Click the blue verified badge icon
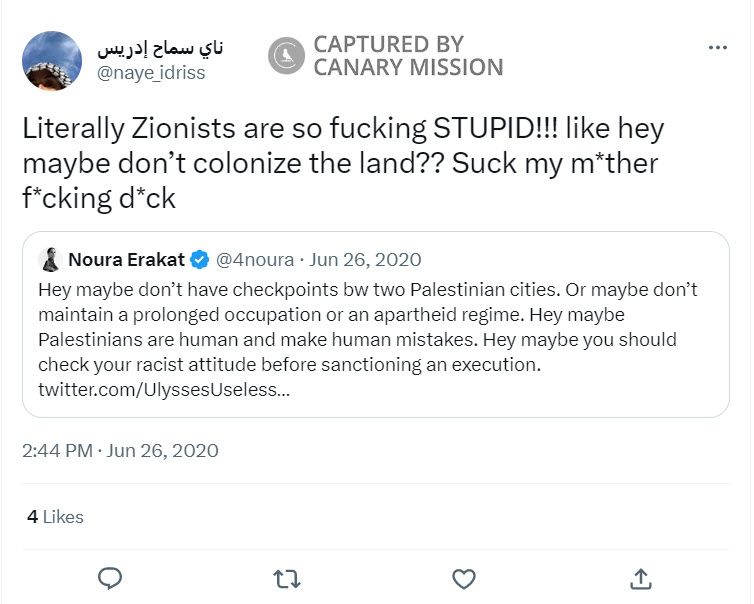This screenshot has width=754, height=604. click(x=200, y=260)
